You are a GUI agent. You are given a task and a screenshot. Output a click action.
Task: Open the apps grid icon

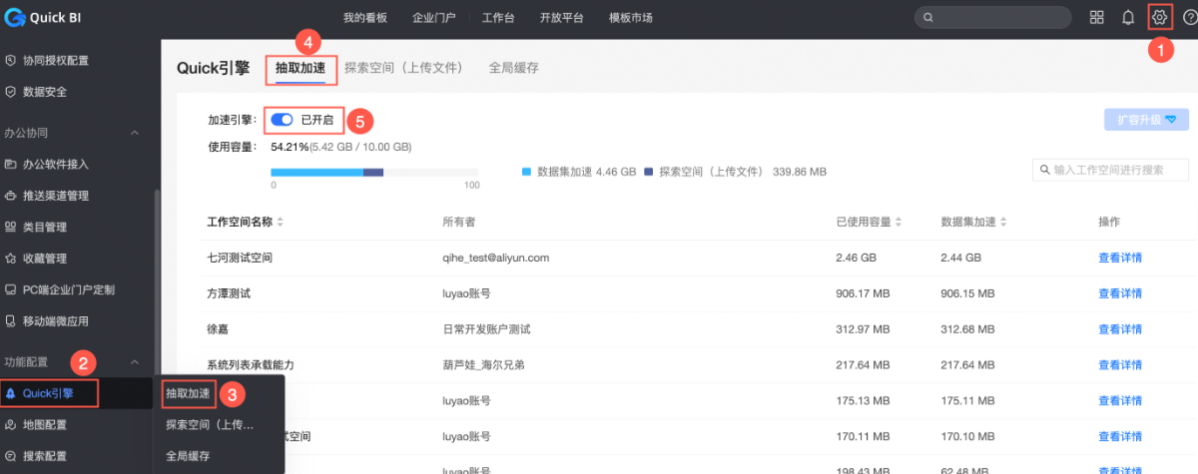click(x=1097, y=17)
